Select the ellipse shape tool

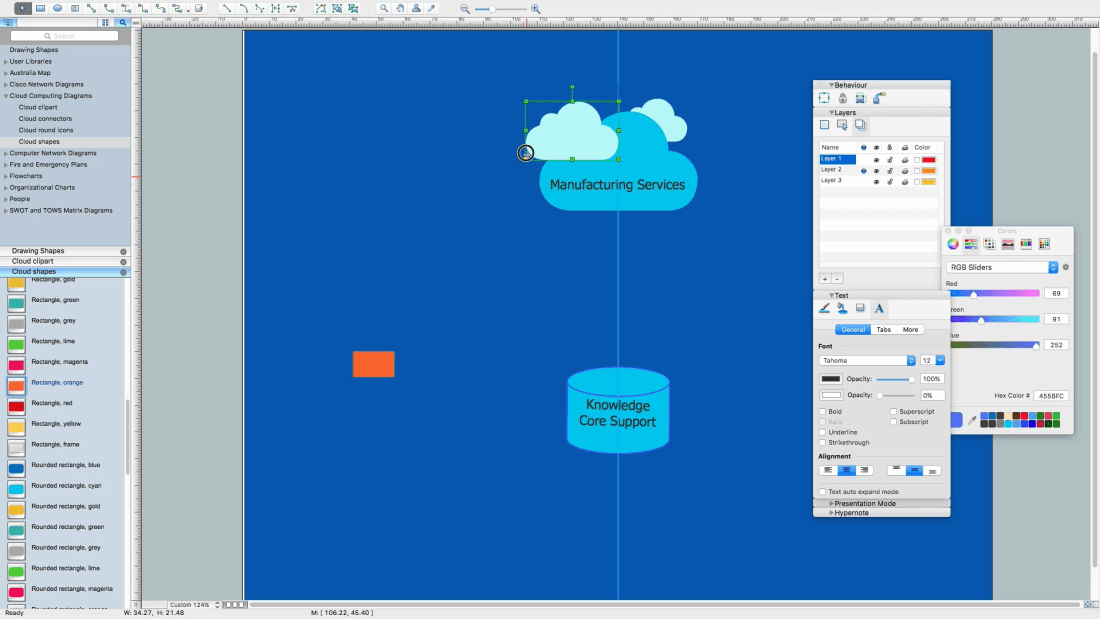click(57, 8)
